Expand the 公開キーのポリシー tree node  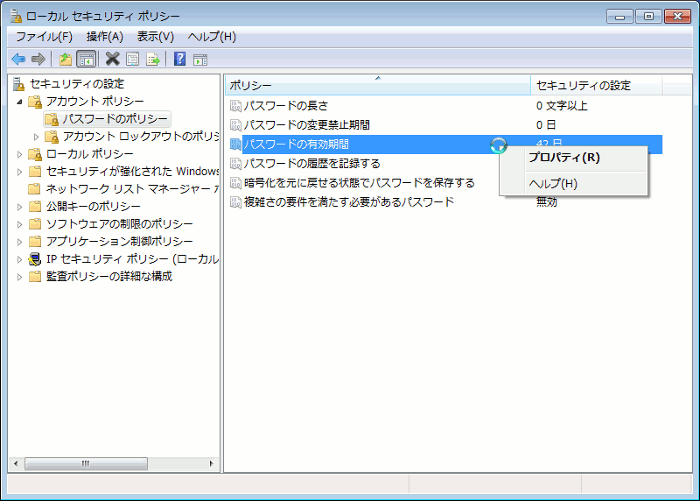(x=20, y=206)
